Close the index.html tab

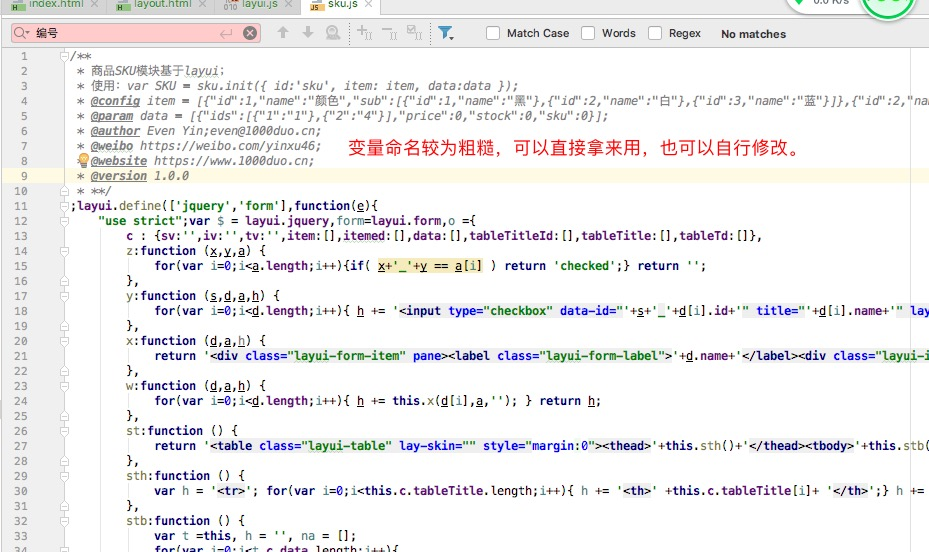point(95,4)
